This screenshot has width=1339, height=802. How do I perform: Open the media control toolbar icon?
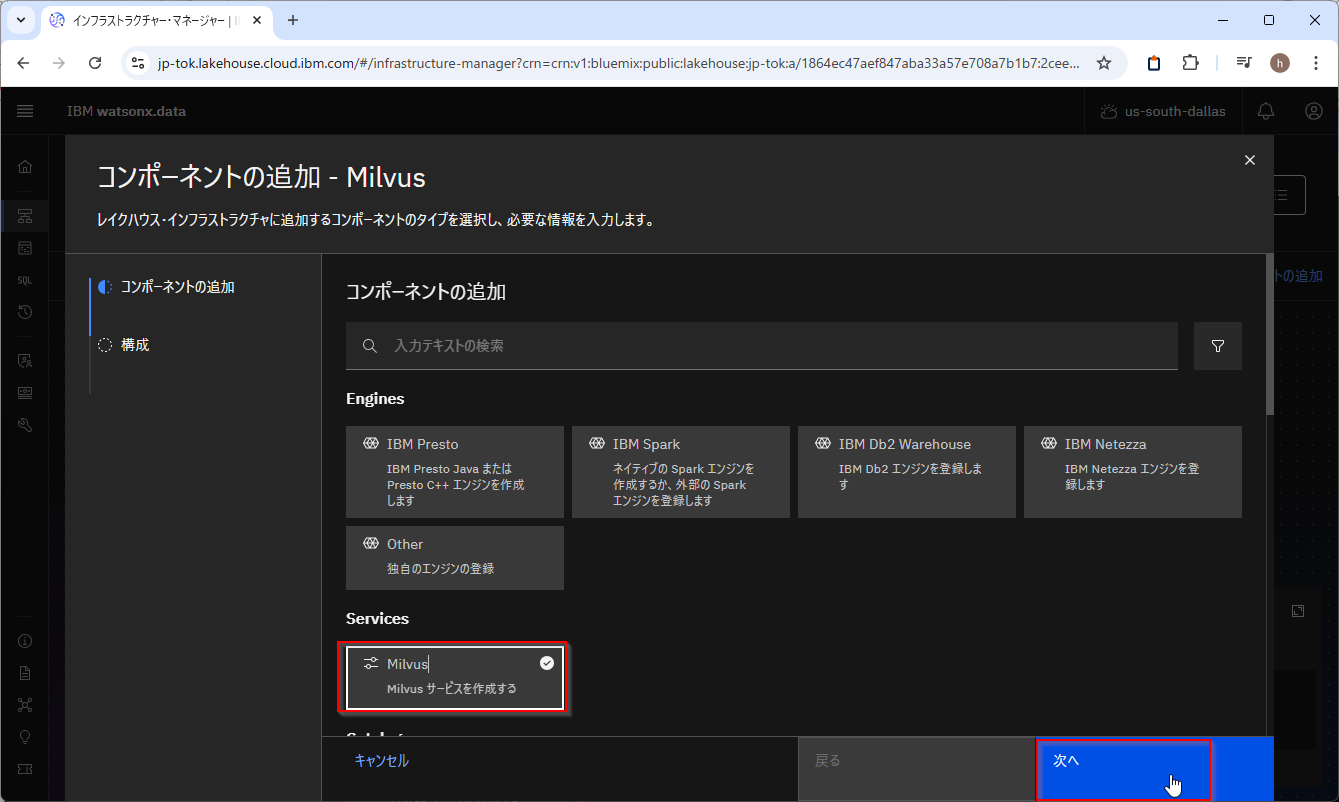click(x=1244, y=63)
